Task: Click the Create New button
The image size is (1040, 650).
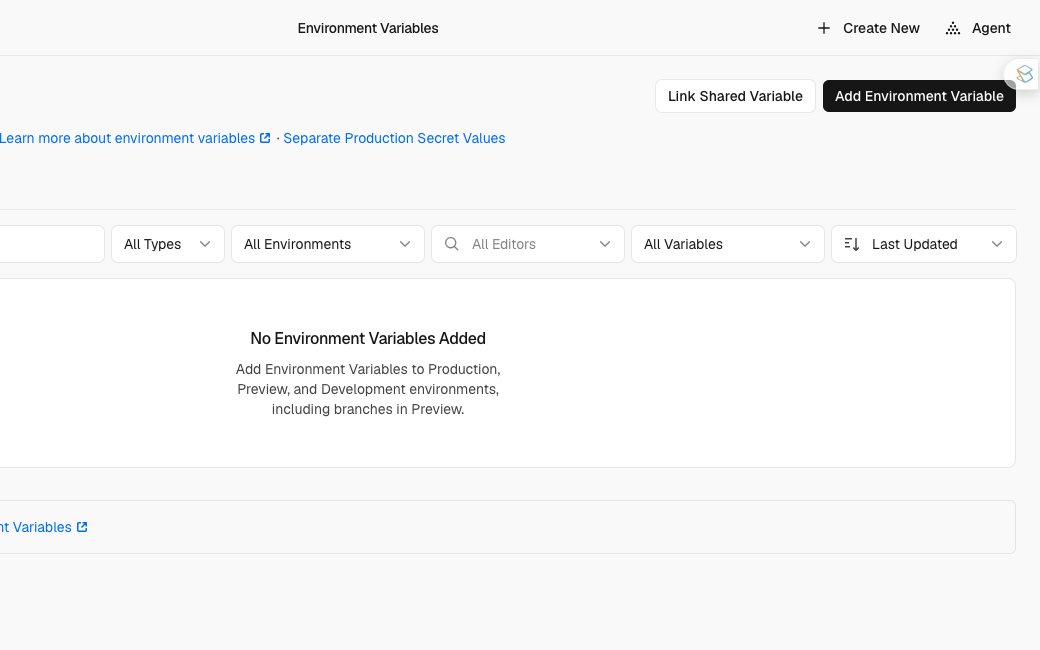Action: coord(868,28)
